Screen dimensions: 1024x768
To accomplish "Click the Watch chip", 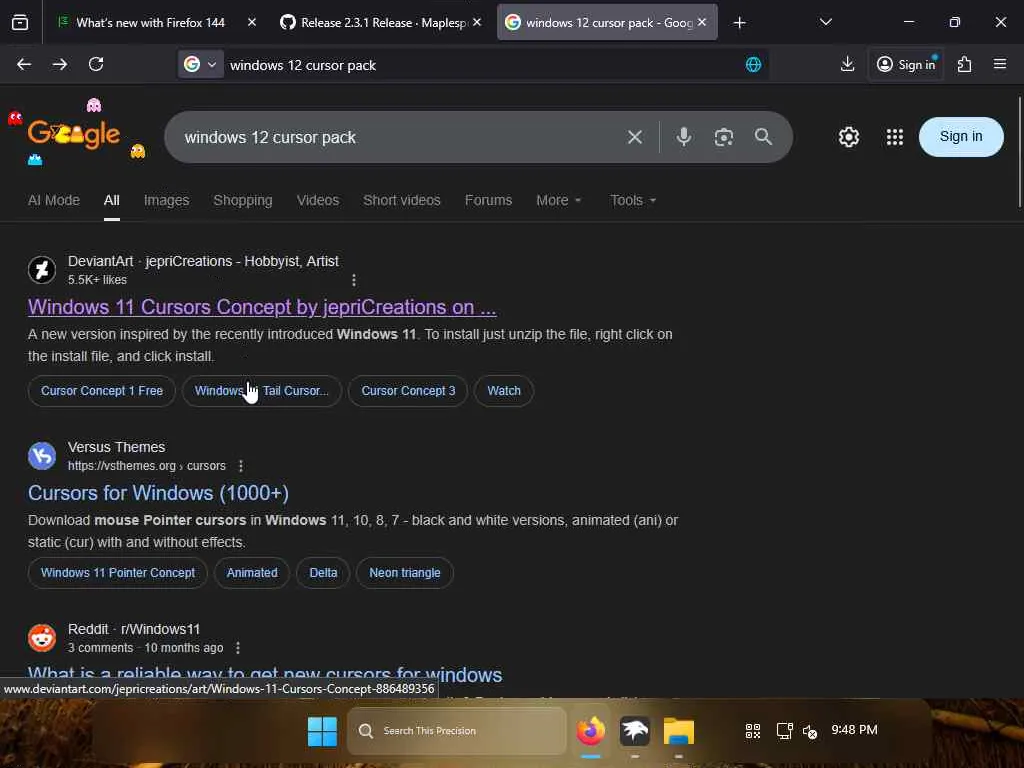I will coord(504,391).
